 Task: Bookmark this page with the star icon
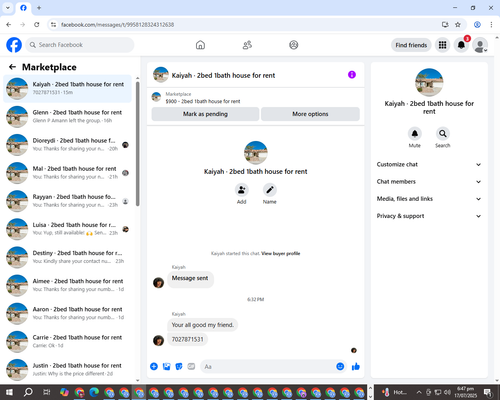click(458, 25)
